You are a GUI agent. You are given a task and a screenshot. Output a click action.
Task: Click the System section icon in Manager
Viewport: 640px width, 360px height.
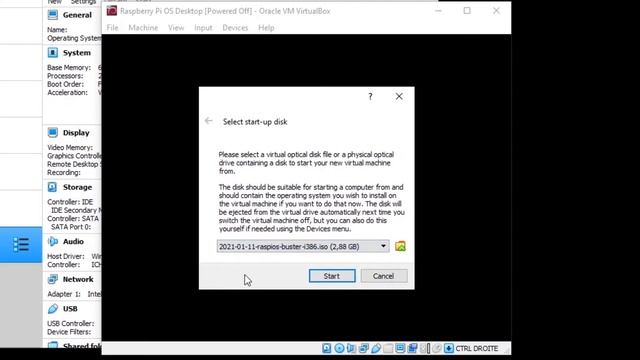[53, 53]
